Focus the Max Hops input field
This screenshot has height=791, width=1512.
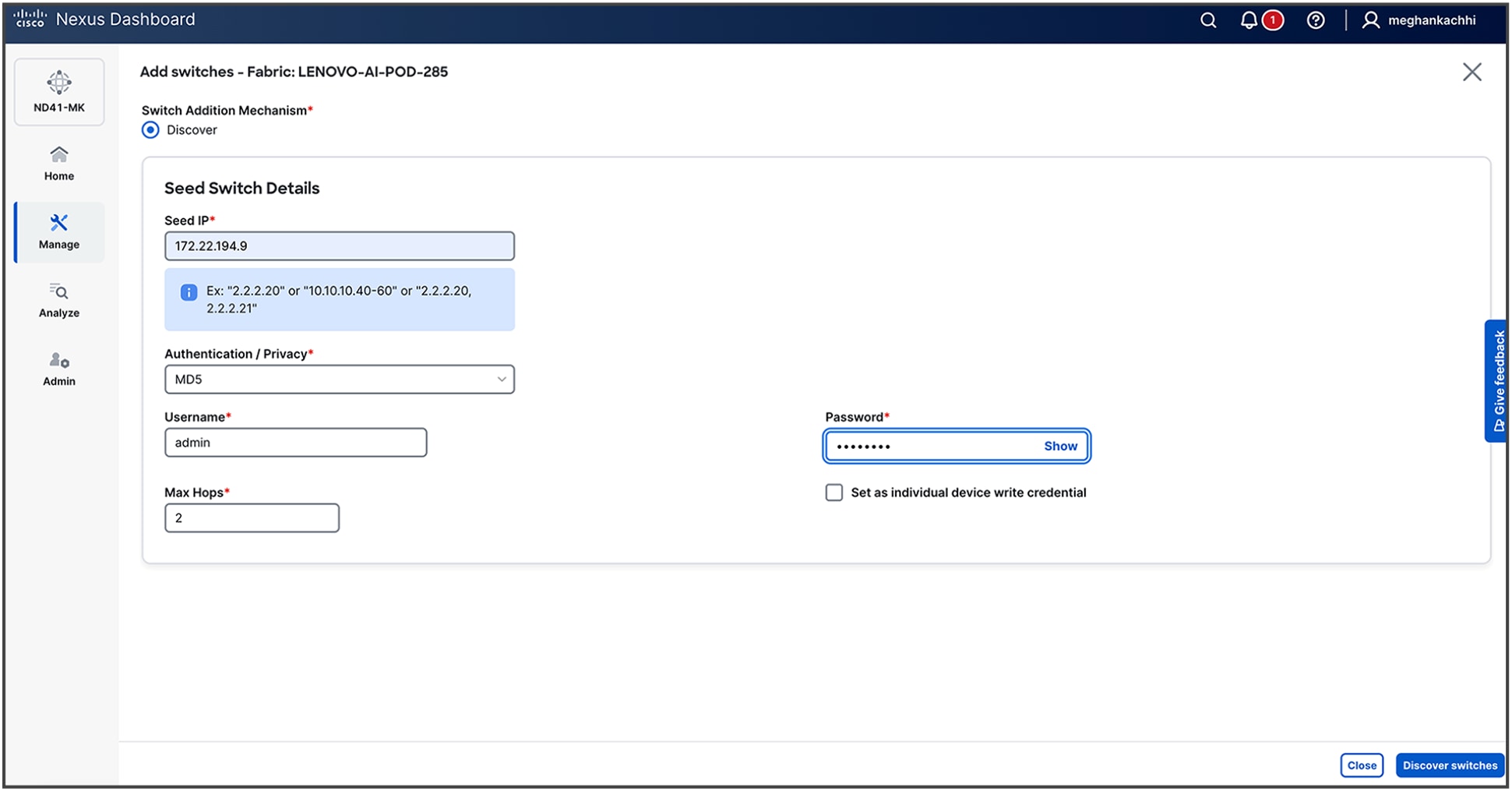[252, 517]
